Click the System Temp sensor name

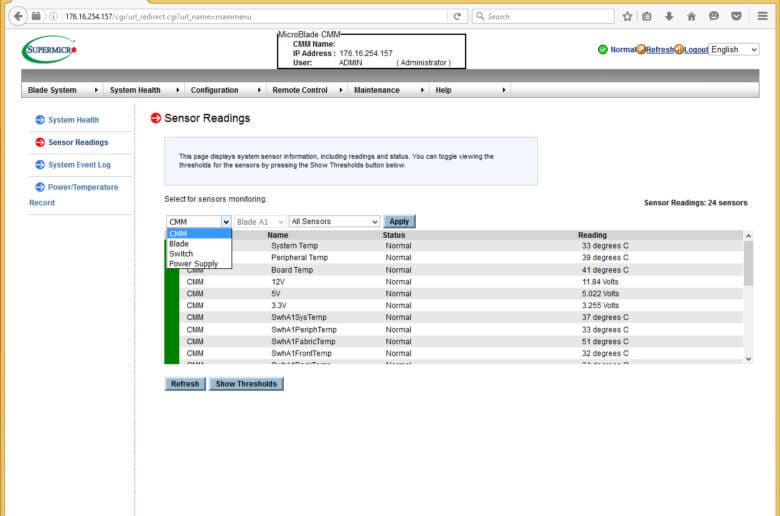[x=294, y=246]
